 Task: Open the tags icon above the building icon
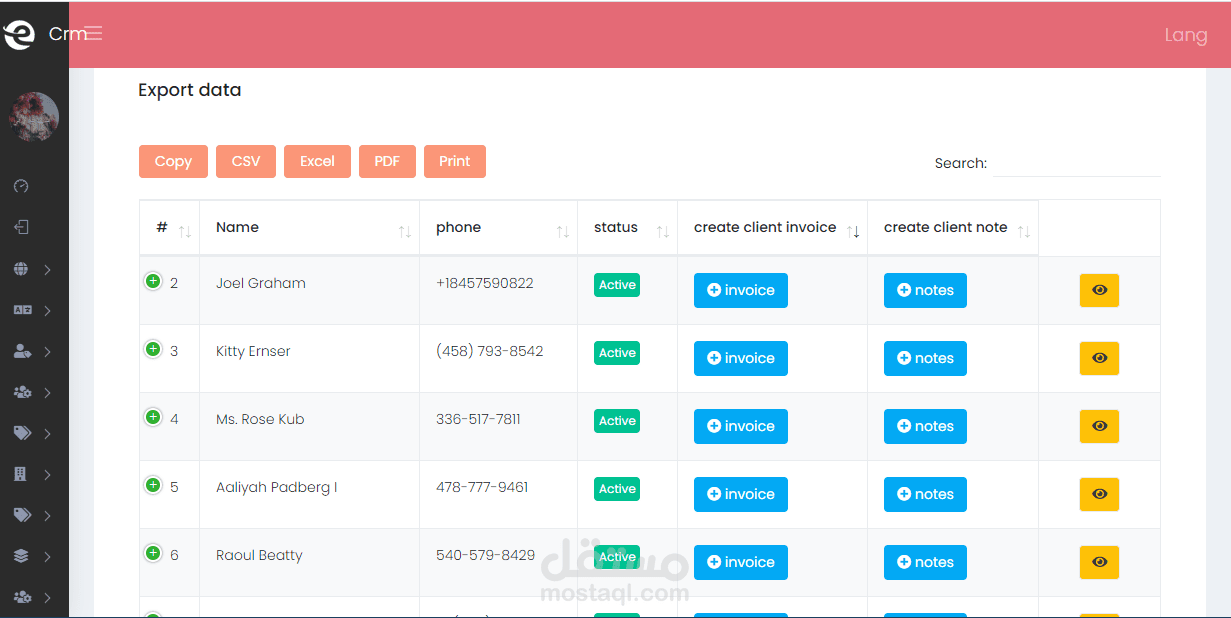click(22, 433)
